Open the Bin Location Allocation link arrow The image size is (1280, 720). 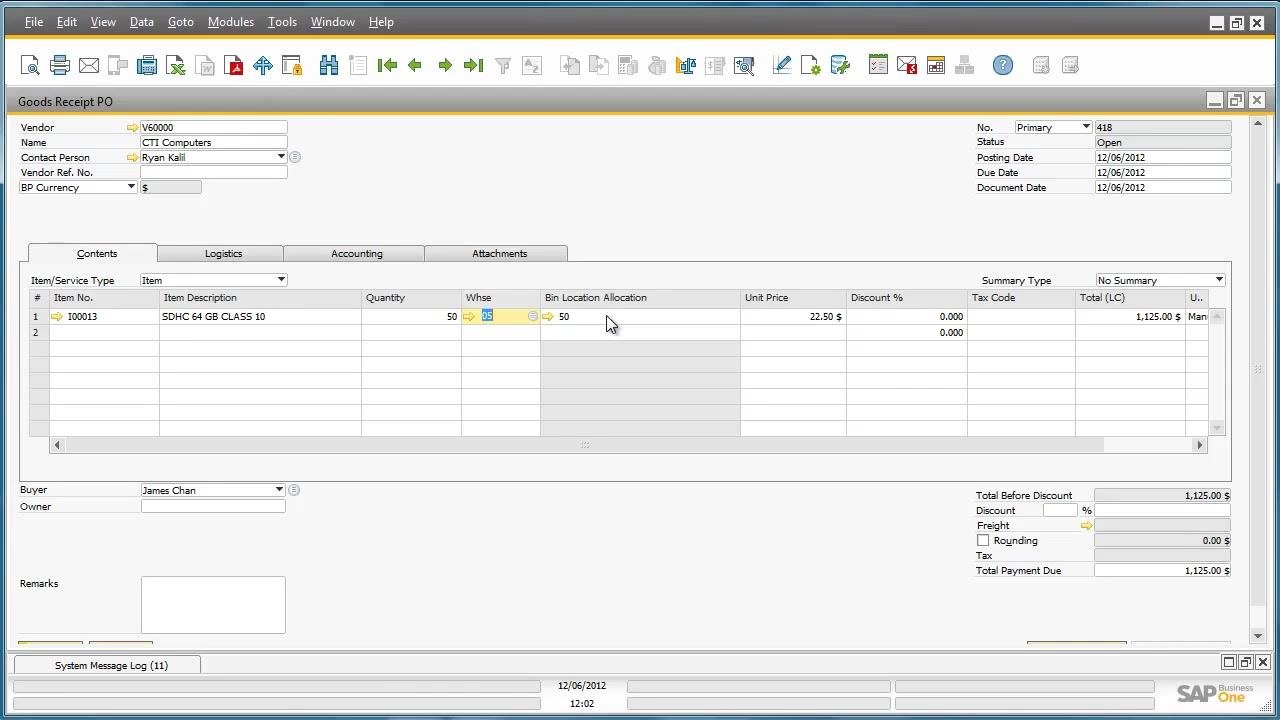[x=548, y=317]
